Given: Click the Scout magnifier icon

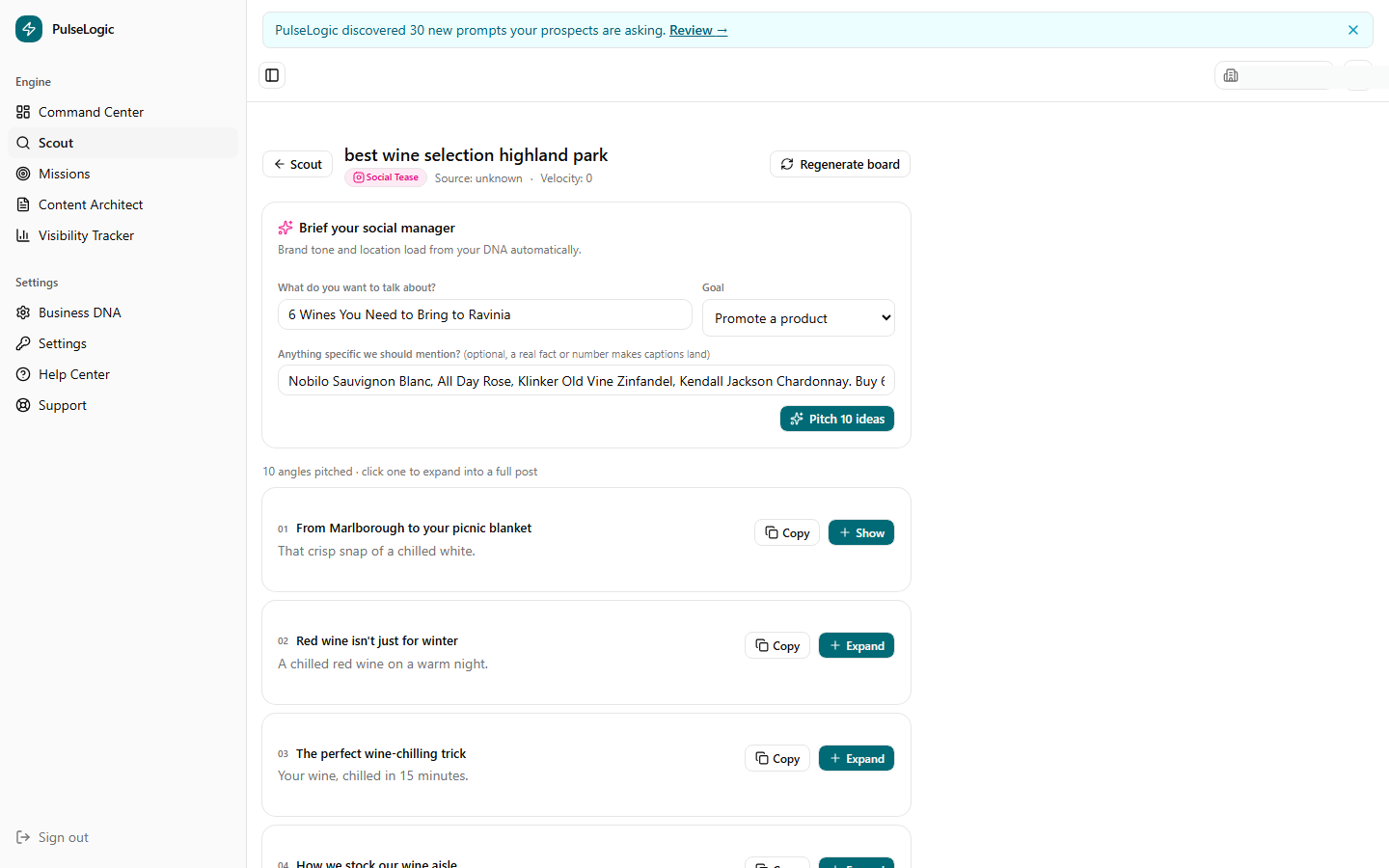Looking at the screenshot, I should coord(23,143).
